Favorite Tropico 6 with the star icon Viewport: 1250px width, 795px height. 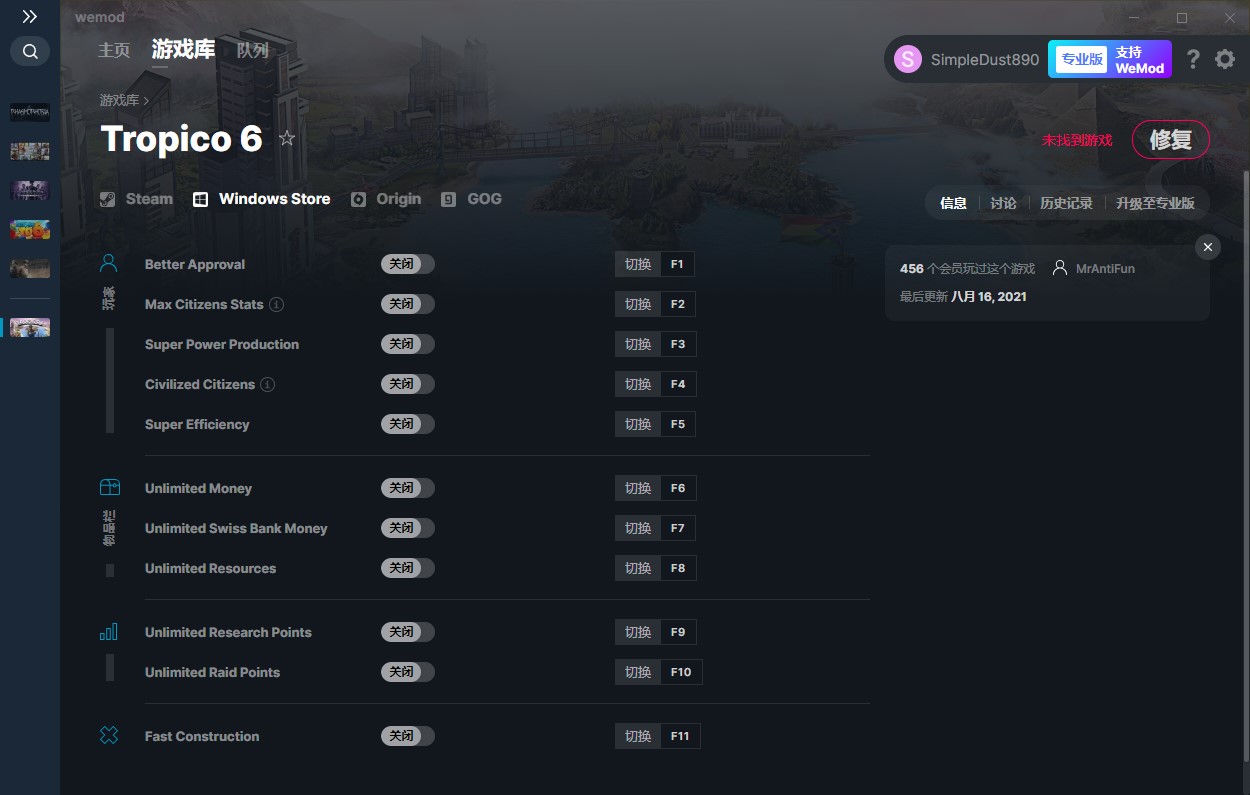(x=287, y=139)
